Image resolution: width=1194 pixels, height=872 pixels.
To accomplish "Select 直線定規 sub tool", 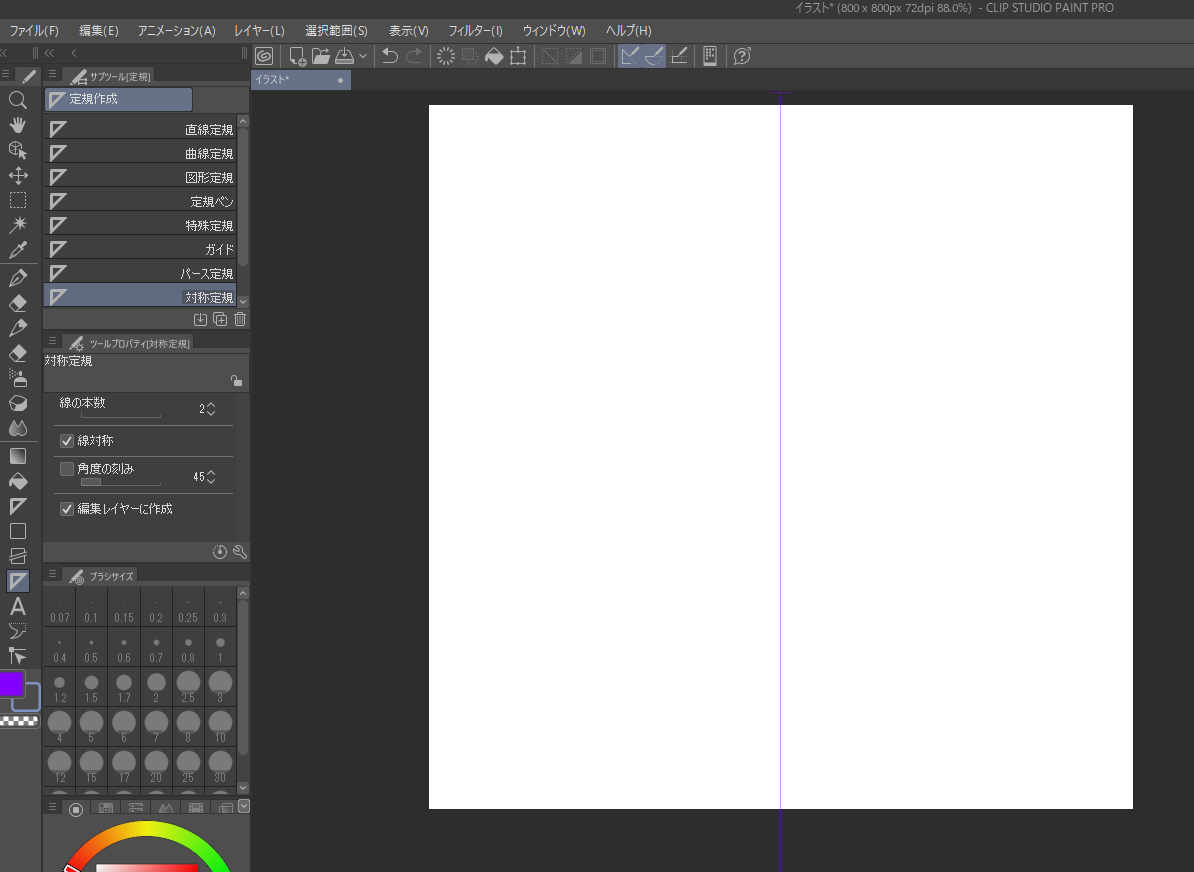I will click(140, 129).
